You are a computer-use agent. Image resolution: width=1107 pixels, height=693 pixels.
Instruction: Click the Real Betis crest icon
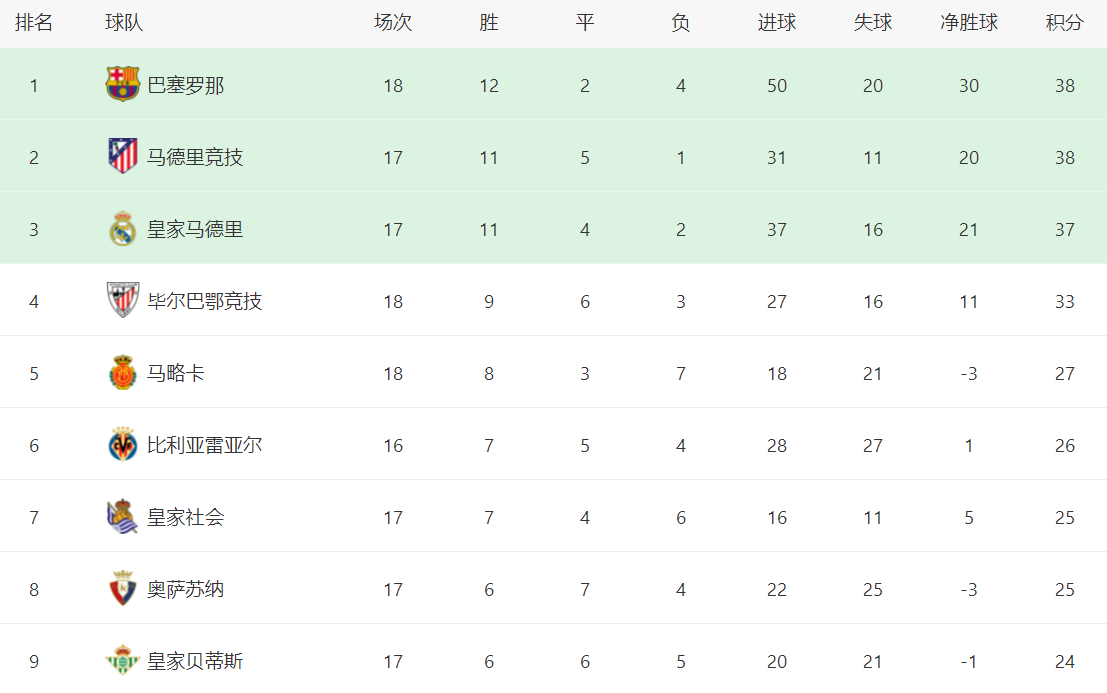pyautogui.click(x=123, y=660)
